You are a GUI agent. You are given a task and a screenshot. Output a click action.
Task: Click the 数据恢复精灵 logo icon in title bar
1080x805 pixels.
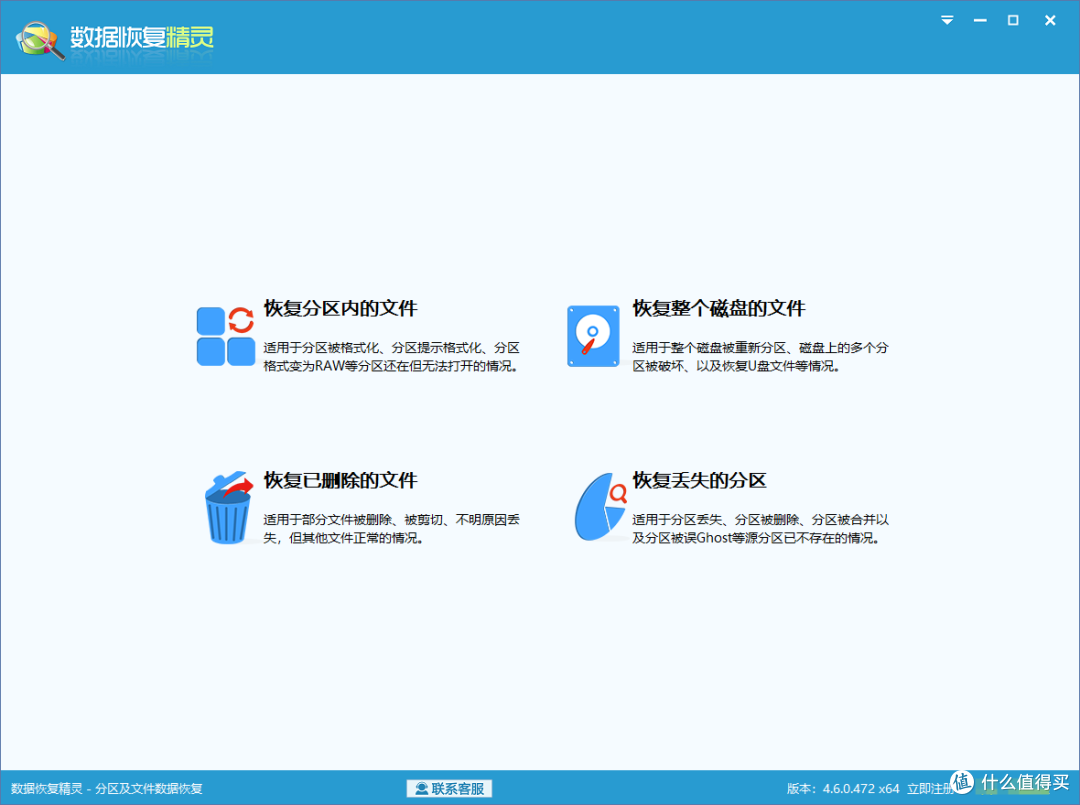[x=41, y=40]
